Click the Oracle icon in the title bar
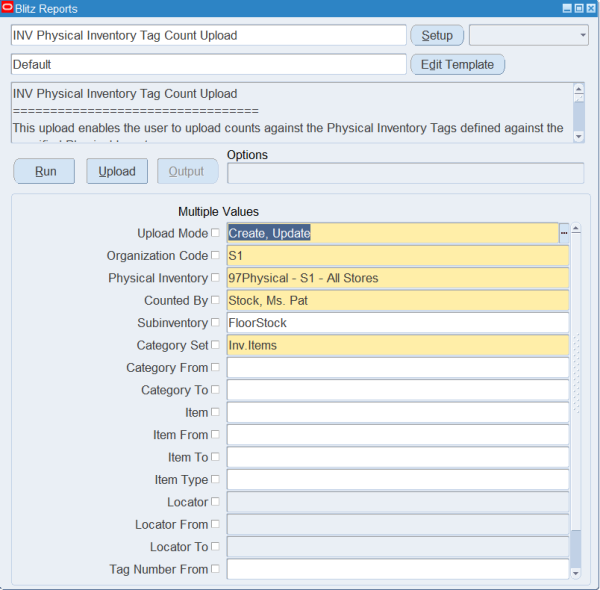Screen dimensions: 600x590 [x=7, y=8]
